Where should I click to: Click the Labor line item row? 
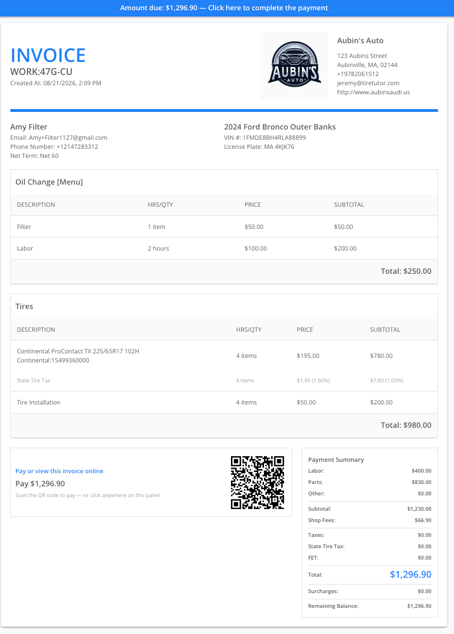click(224, 249)
